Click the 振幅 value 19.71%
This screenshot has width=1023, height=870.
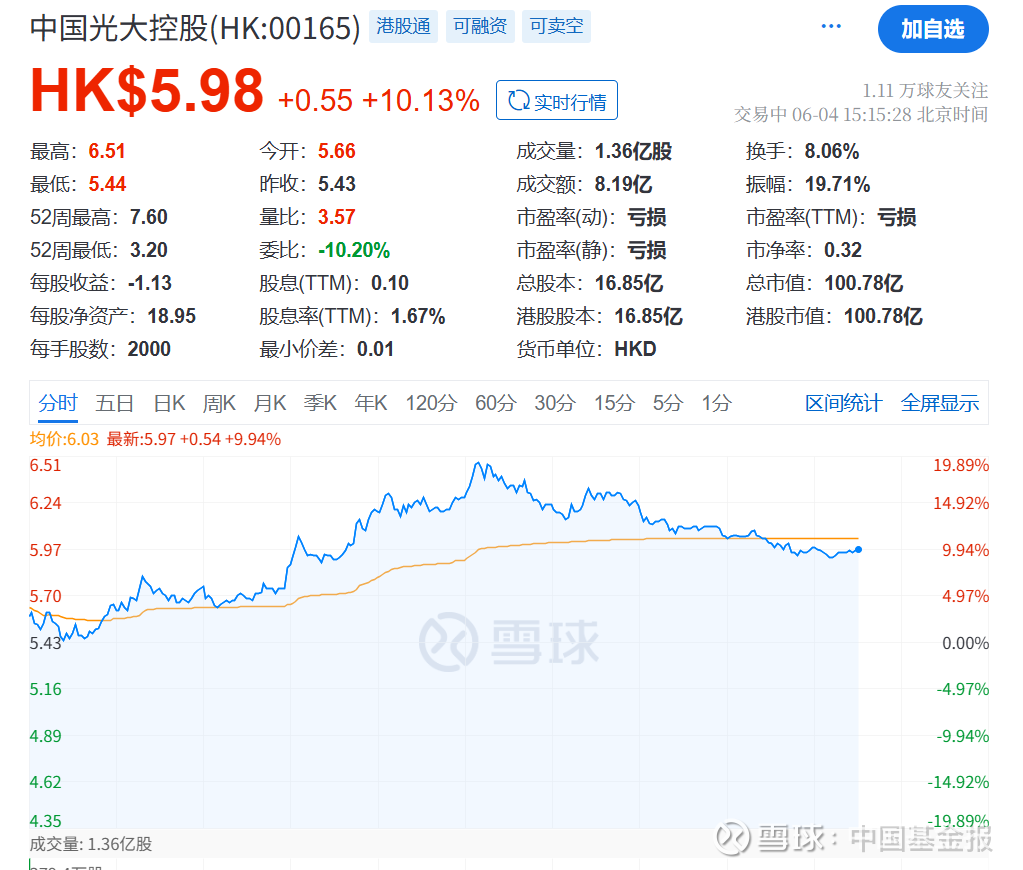[x=837, y=184]
